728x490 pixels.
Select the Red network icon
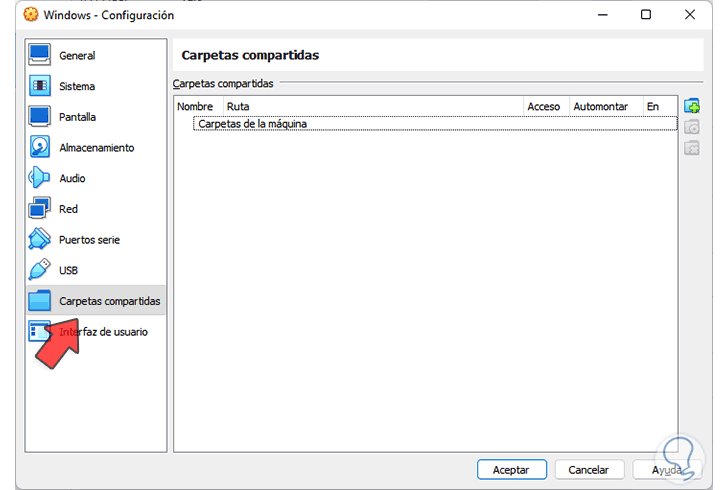[x=39, y=209]
